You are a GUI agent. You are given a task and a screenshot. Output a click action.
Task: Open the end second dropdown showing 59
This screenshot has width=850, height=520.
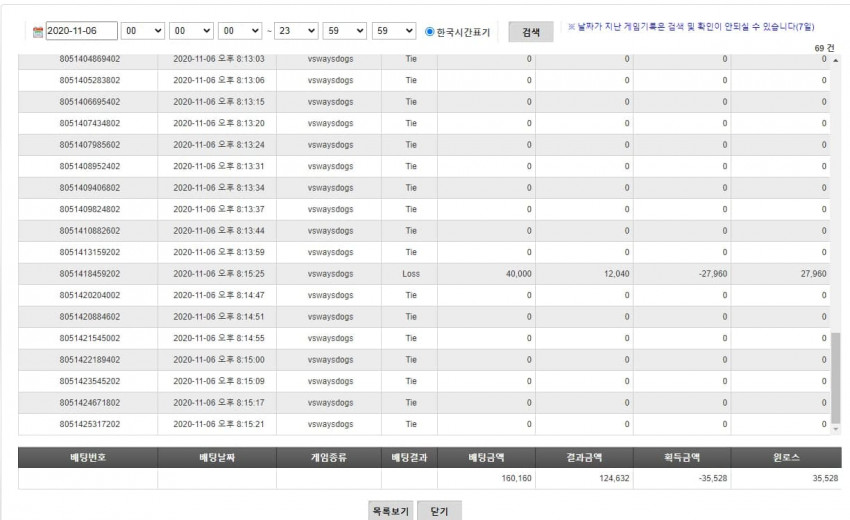pyautogui.click(x=394, y=31)
